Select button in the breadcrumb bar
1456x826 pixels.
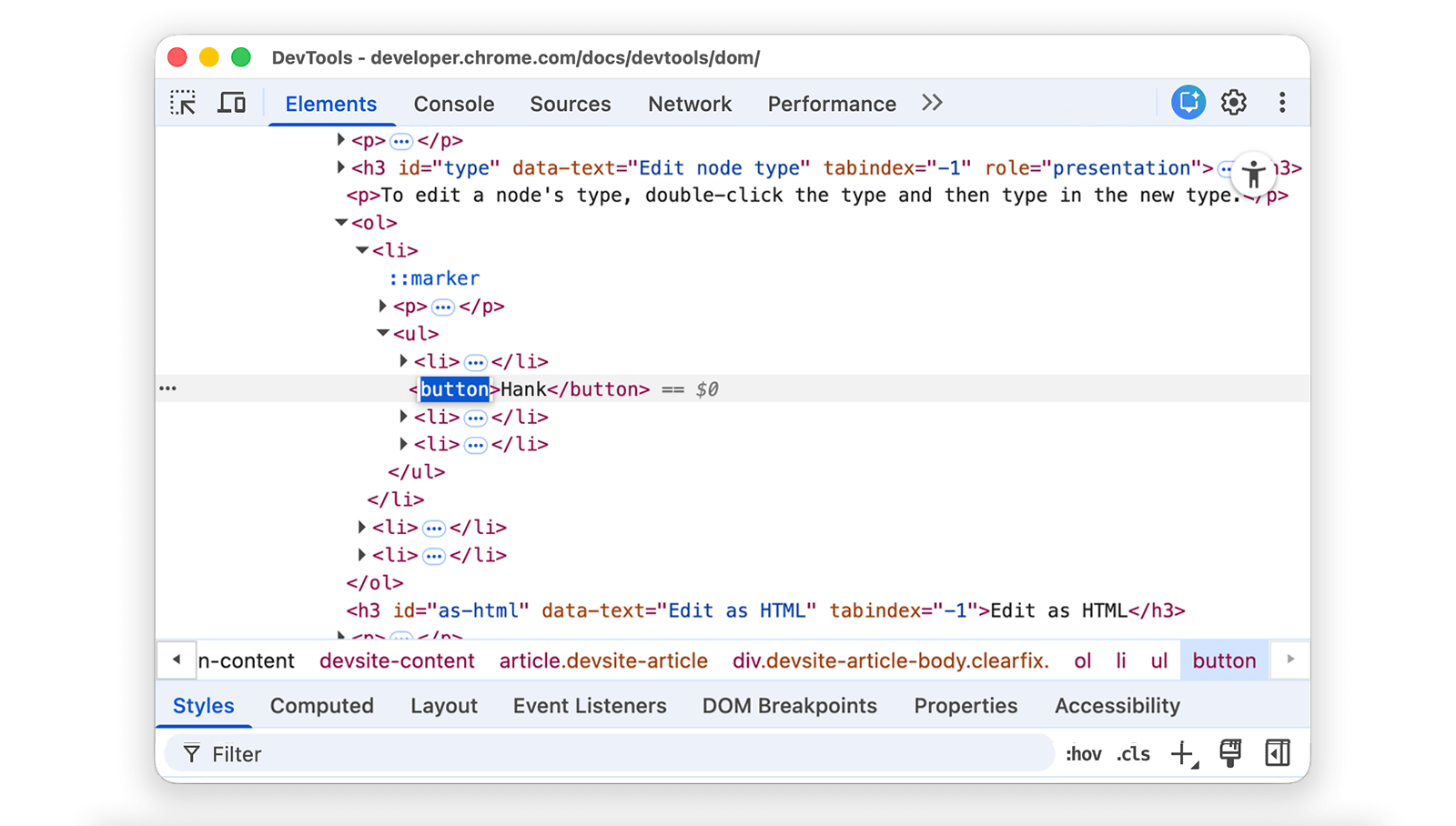[1223, 660]
